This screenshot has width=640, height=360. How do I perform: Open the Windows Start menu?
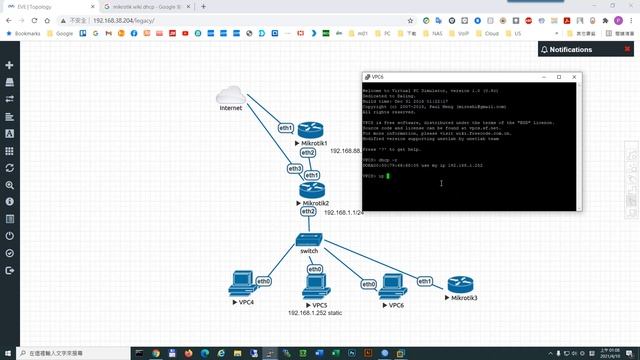(8, 353)
